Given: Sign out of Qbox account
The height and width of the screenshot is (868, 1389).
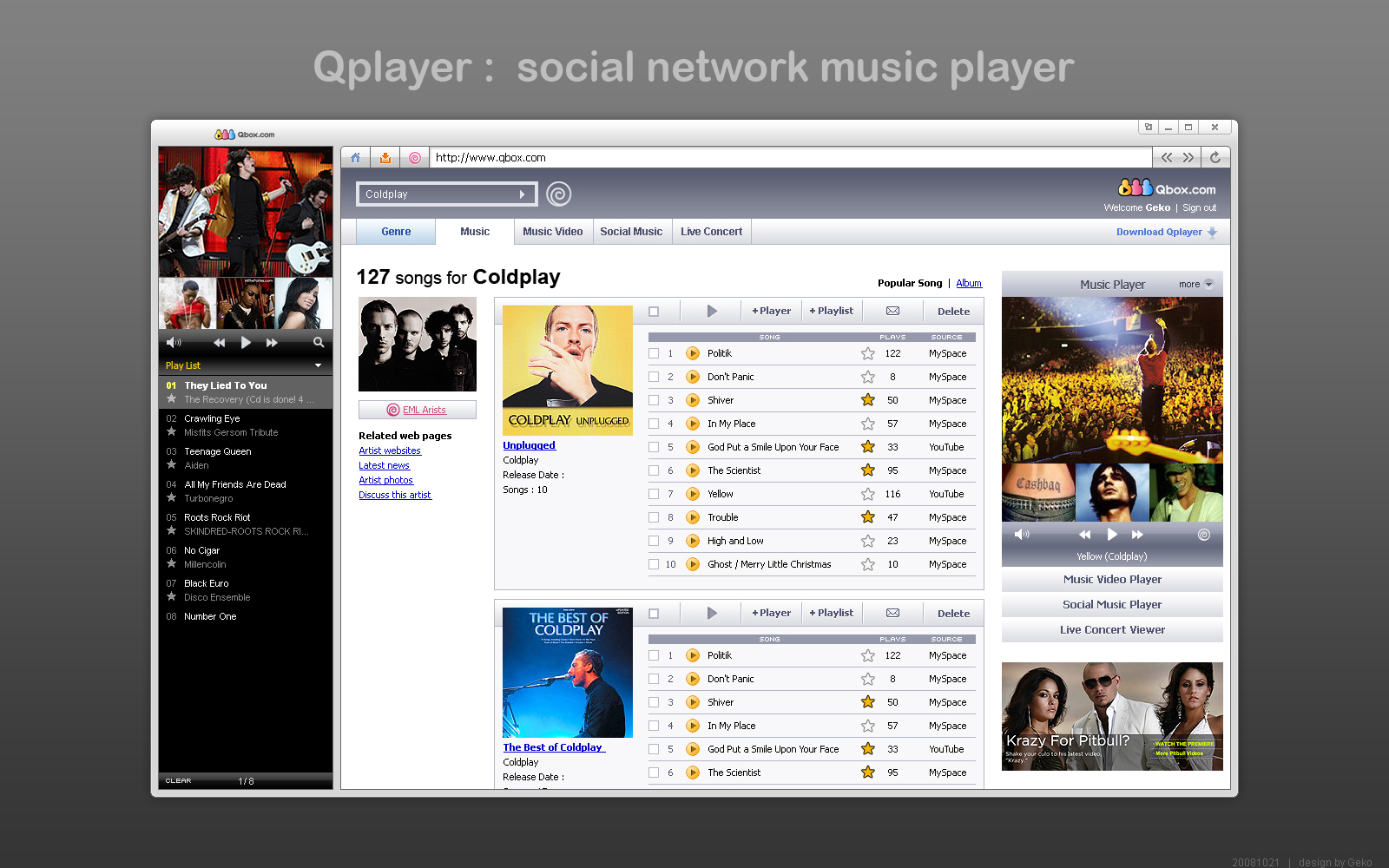Looking at the screenshot, I should click(x=1199, y=207).
